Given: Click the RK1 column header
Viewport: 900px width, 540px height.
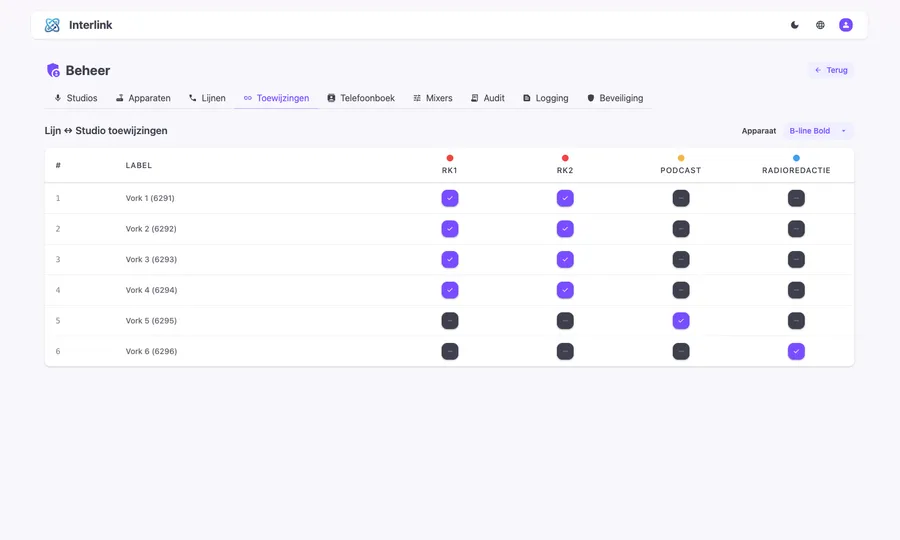Looking at the screenshot, I should tap(449, 170).
